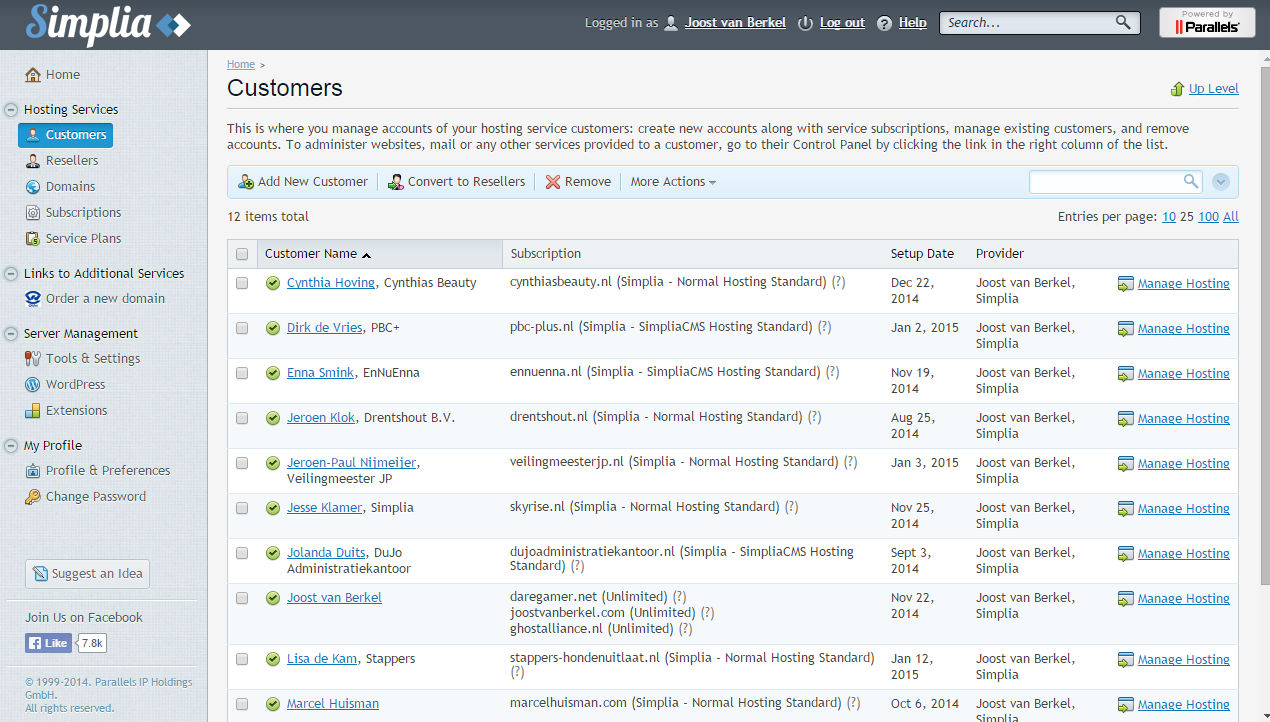Click Manage Hosting for Marcel Huisman
Screen dimensions: 1270x722
coord(1184,705)
